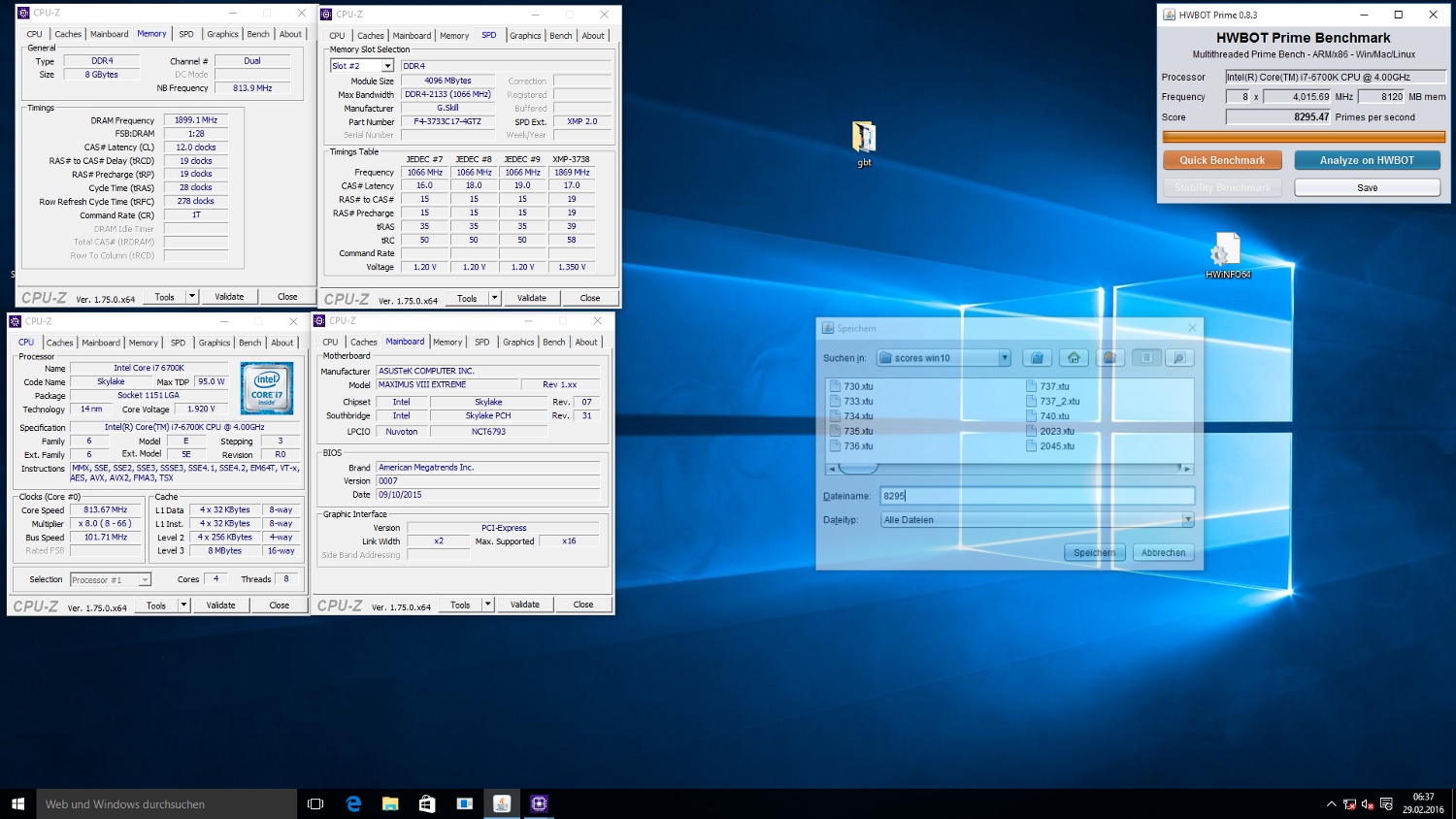Click the file list horizontal scrollbar thumb
This screenshot has width=1456, height=819.
coord(858,469)
